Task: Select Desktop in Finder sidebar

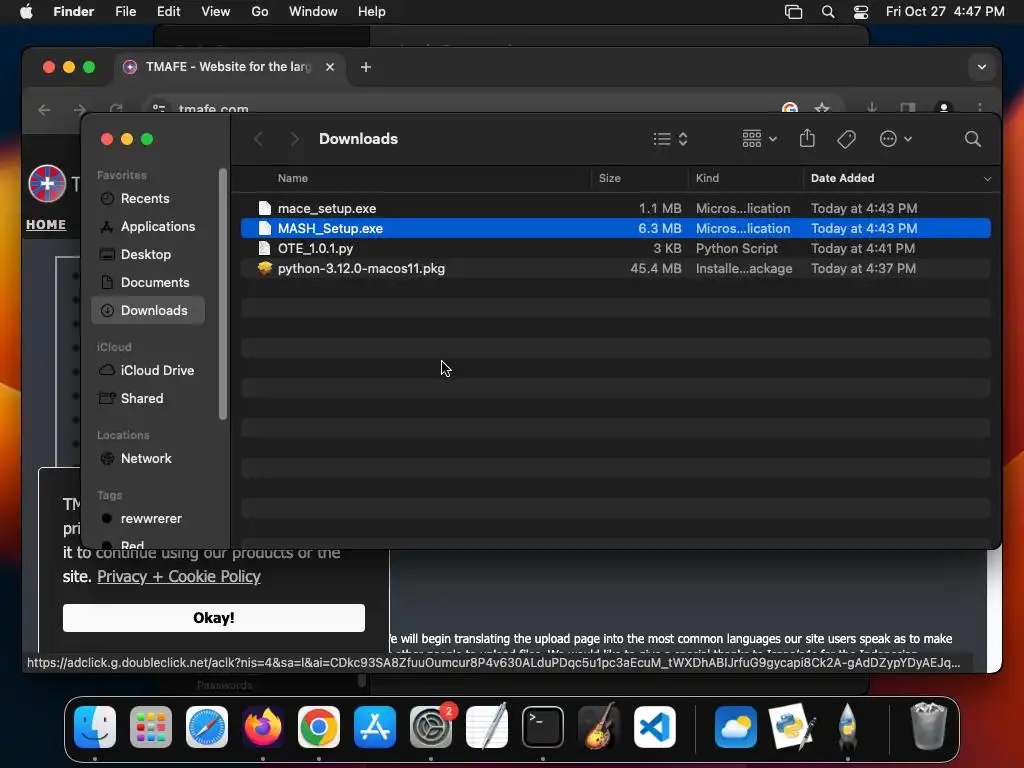Action: click(148, 255)
